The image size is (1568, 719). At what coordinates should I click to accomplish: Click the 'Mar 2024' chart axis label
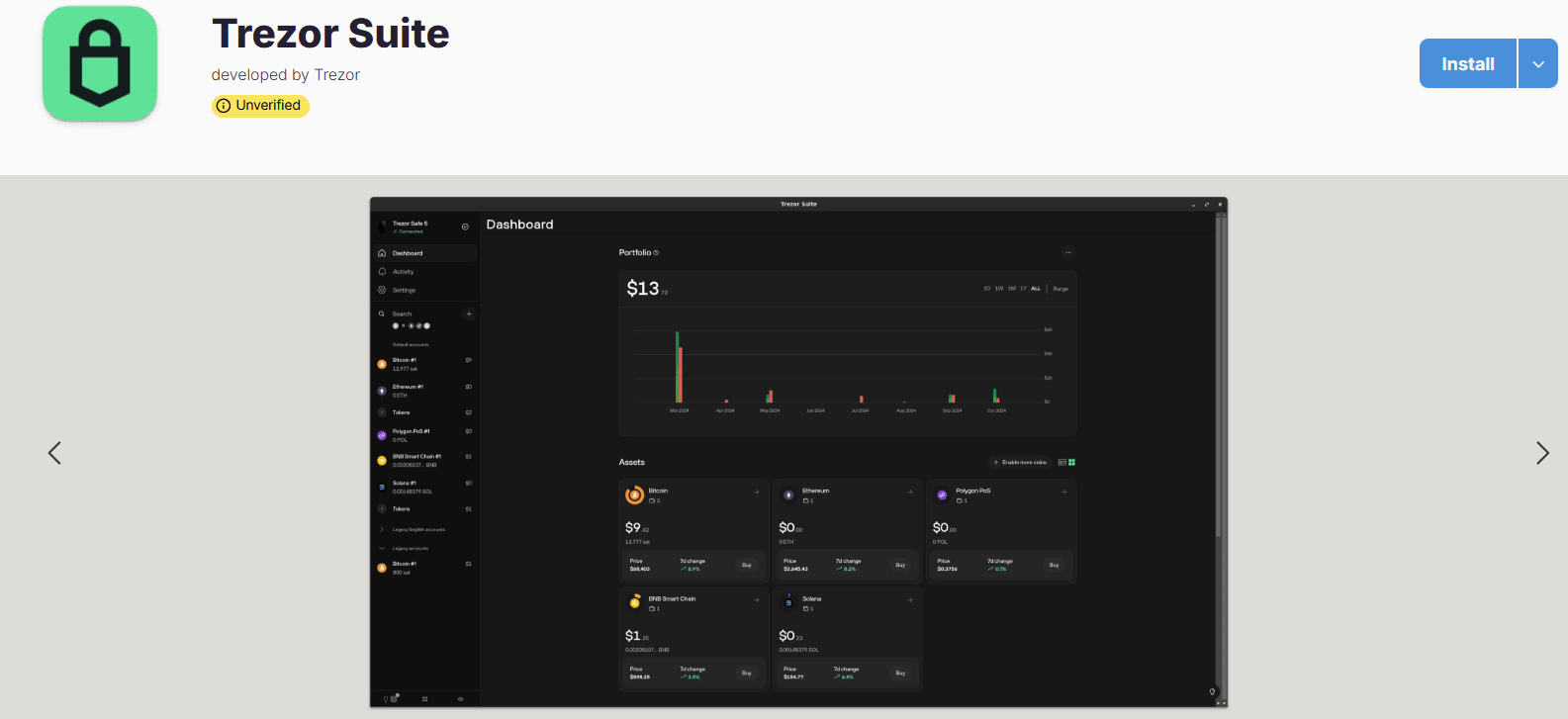point(680,410)
